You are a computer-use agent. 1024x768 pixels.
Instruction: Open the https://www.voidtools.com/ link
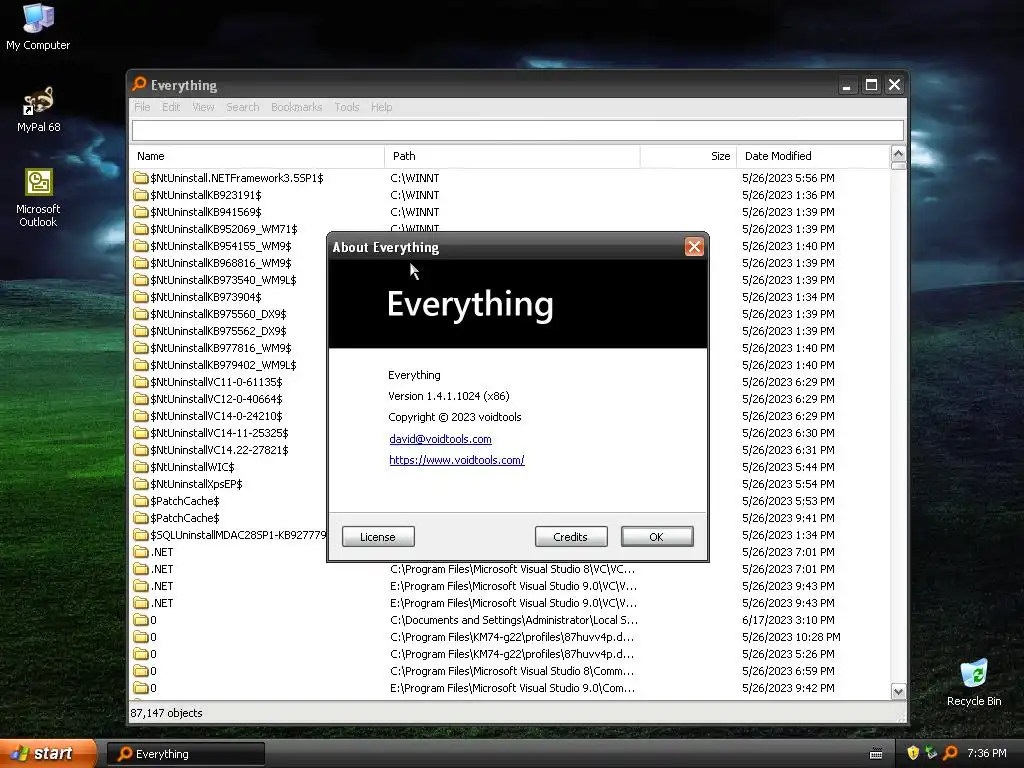point(456,460)
